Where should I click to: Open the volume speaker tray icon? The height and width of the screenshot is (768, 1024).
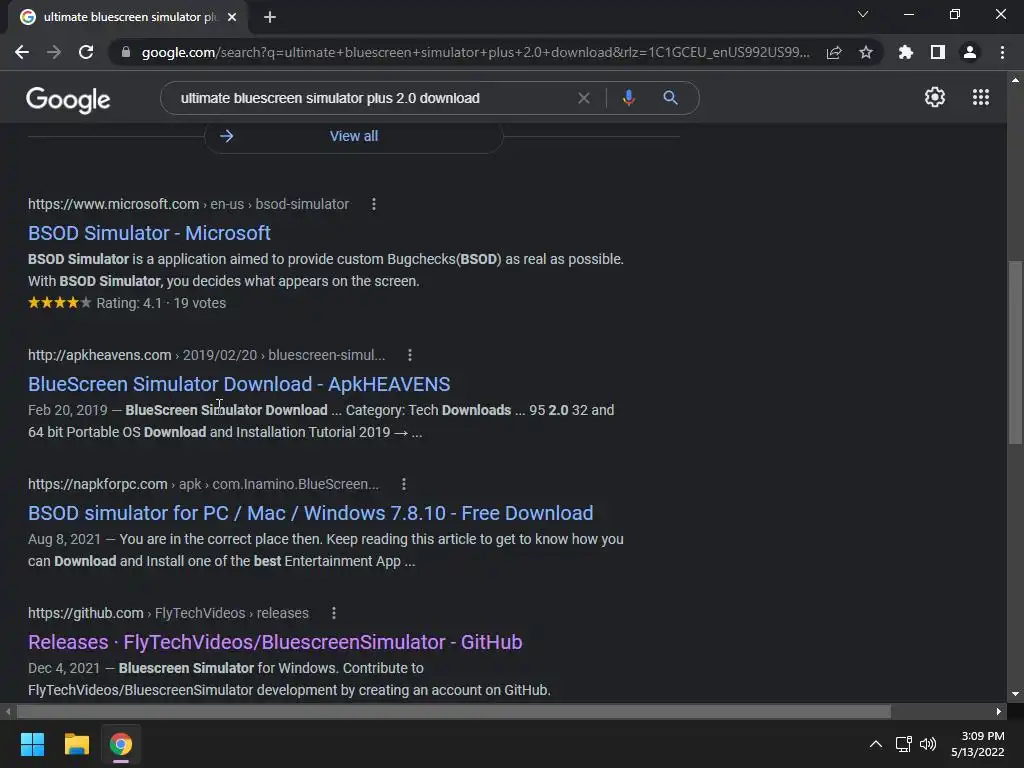point(928,744)
